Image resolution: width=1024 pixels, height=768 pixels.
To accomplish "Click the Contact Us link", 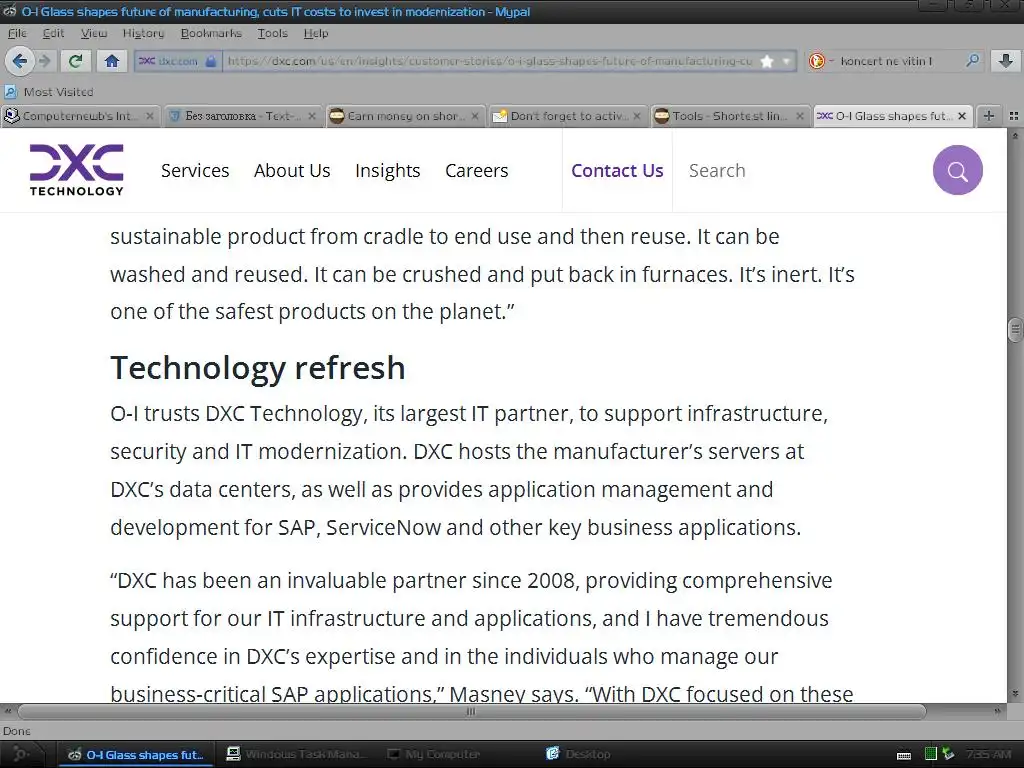I will [617, 170].
